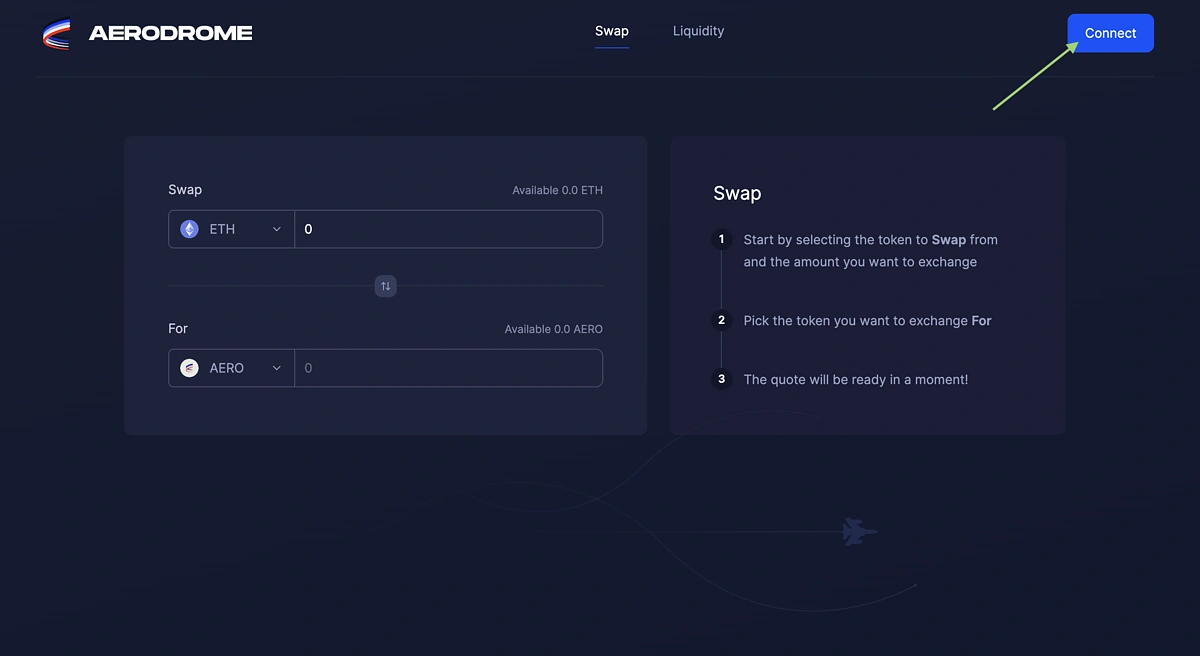Screen dimensions: 1200x656
Task: Open the Swap tab
Action: pyautogui.click(x=612, y=31)
